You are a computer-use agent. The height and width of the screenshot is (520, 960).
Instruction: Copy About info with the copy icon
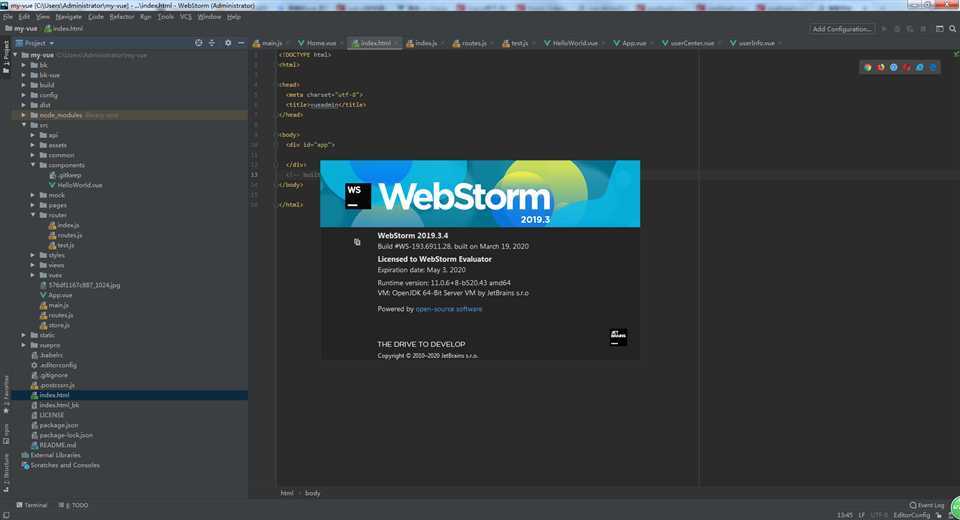click(357, 242)
